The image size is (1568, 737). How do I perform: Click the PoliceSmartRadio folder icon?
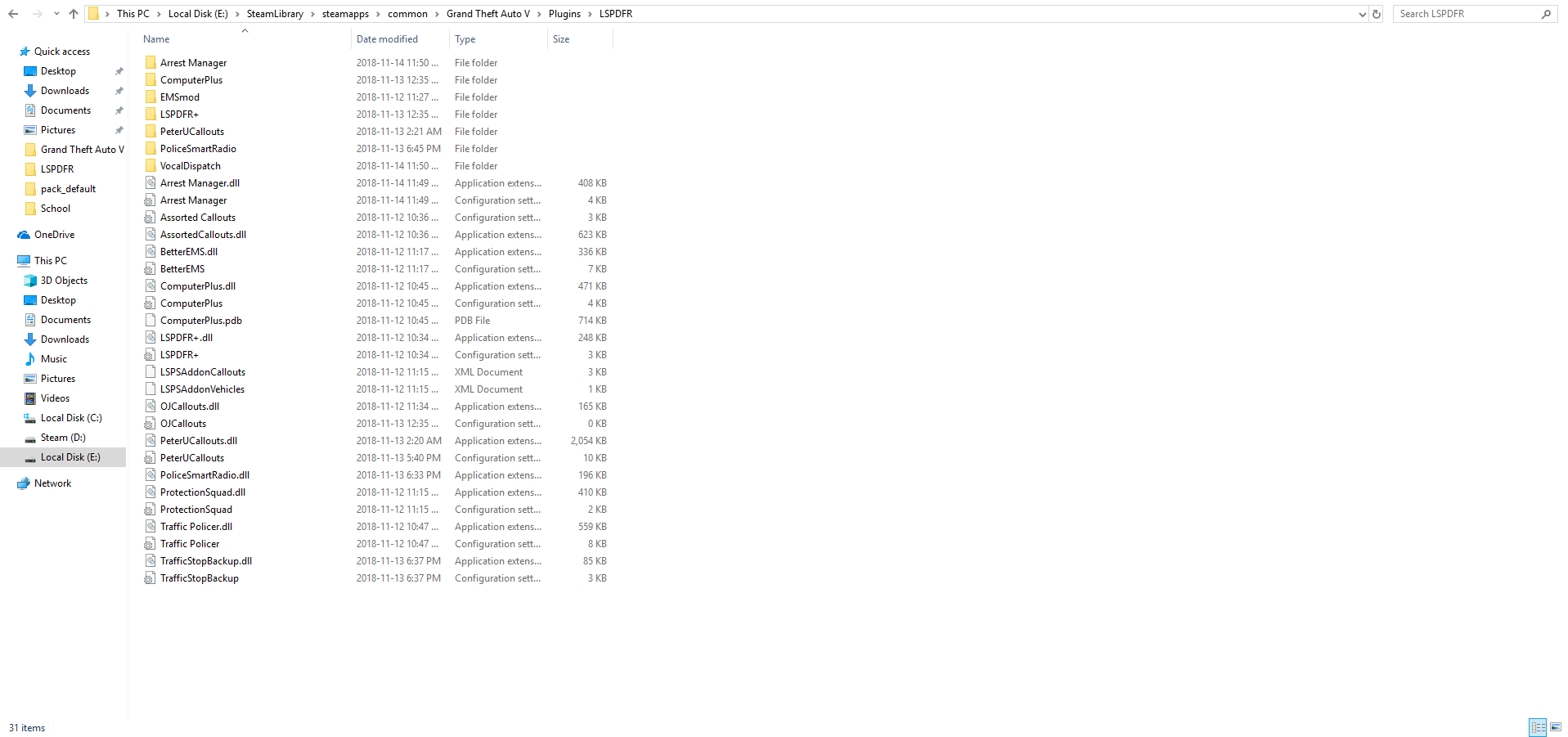coord(151,149)
